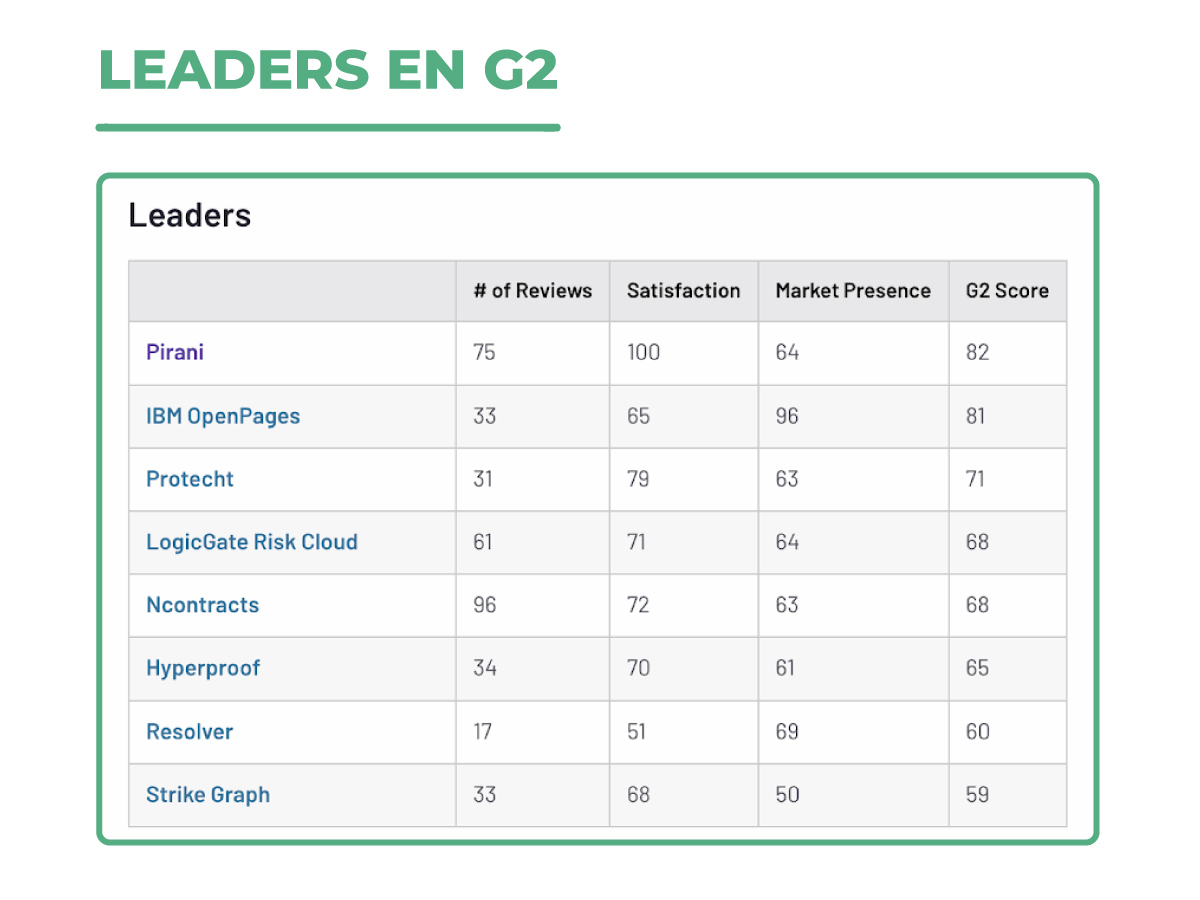Image resolution: width=1200 pixels, height=900 pixels.
Task: Select IBM OpenPages Market Presence value 96
Action: coord(787,416)
